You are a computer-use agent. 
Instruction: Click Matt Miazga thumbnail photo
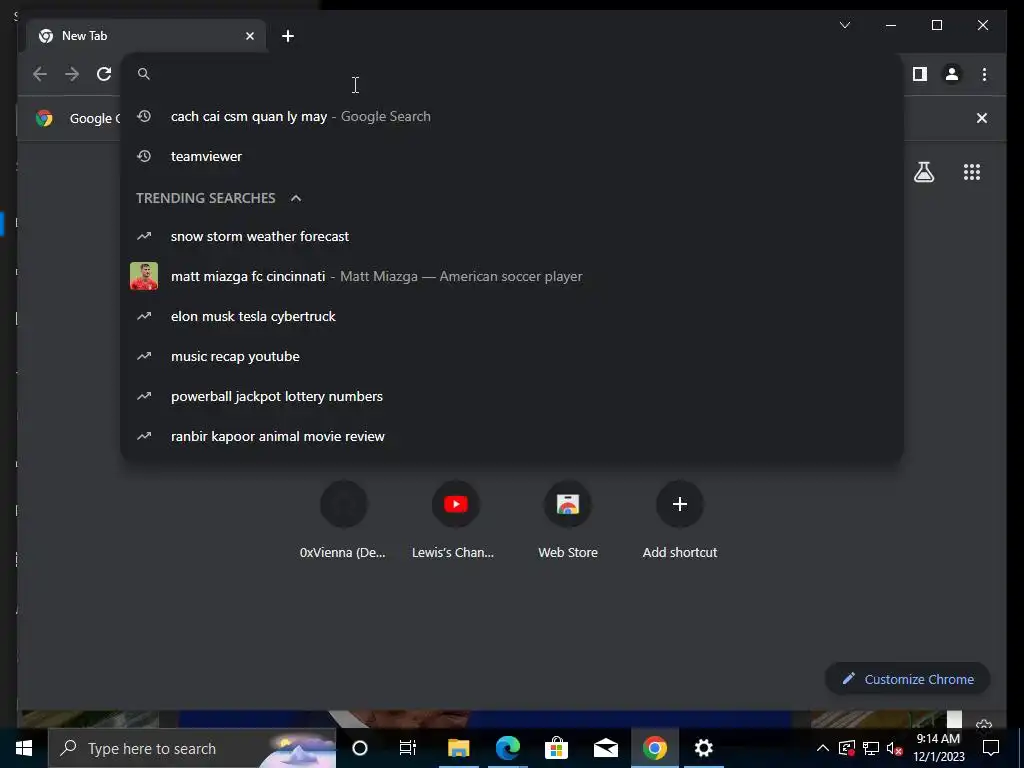144,276
